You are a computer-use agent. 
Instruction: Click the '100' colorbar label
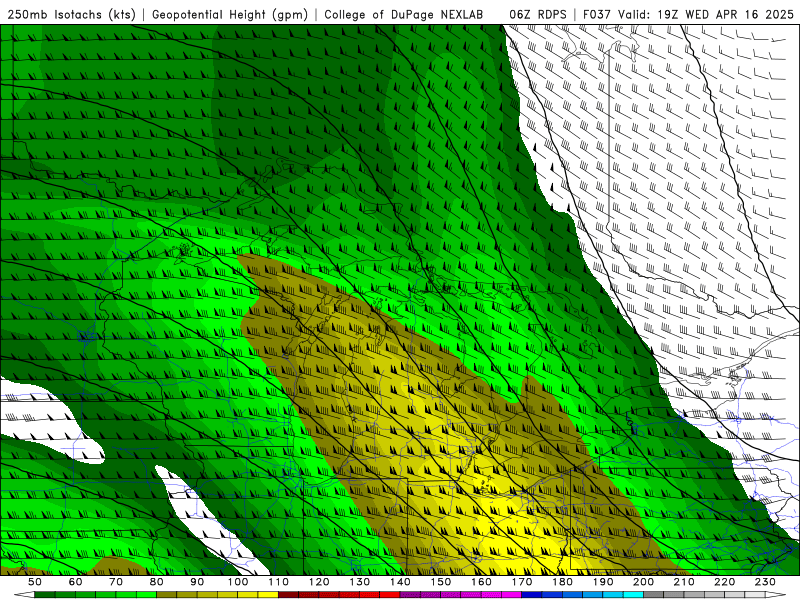(238, 582)
